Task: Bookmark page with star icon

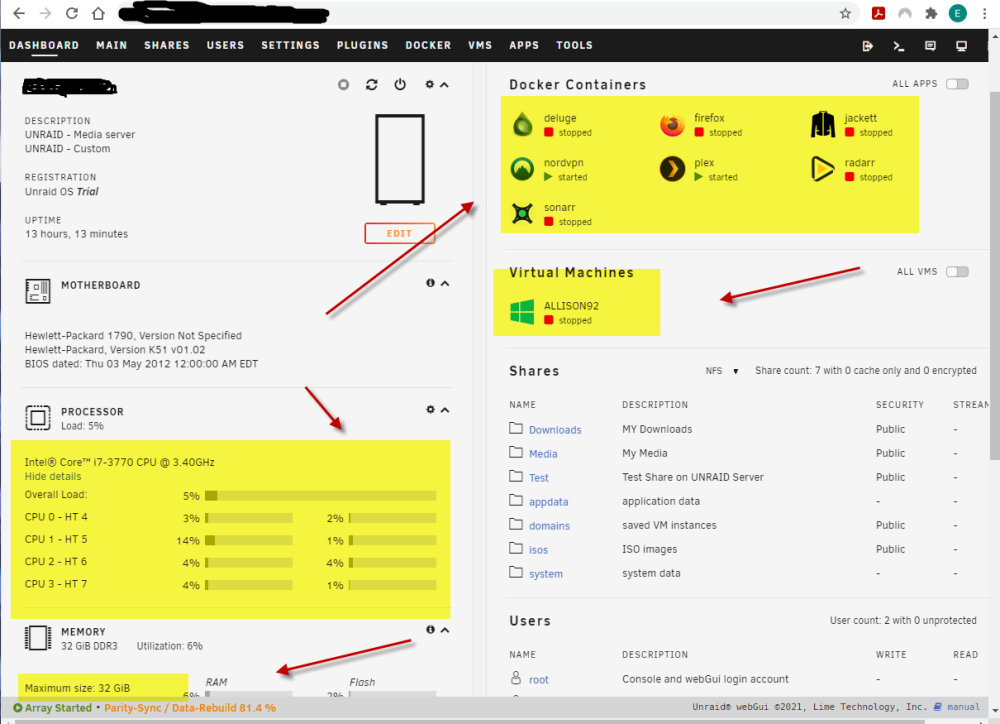Action: [845, 13]
